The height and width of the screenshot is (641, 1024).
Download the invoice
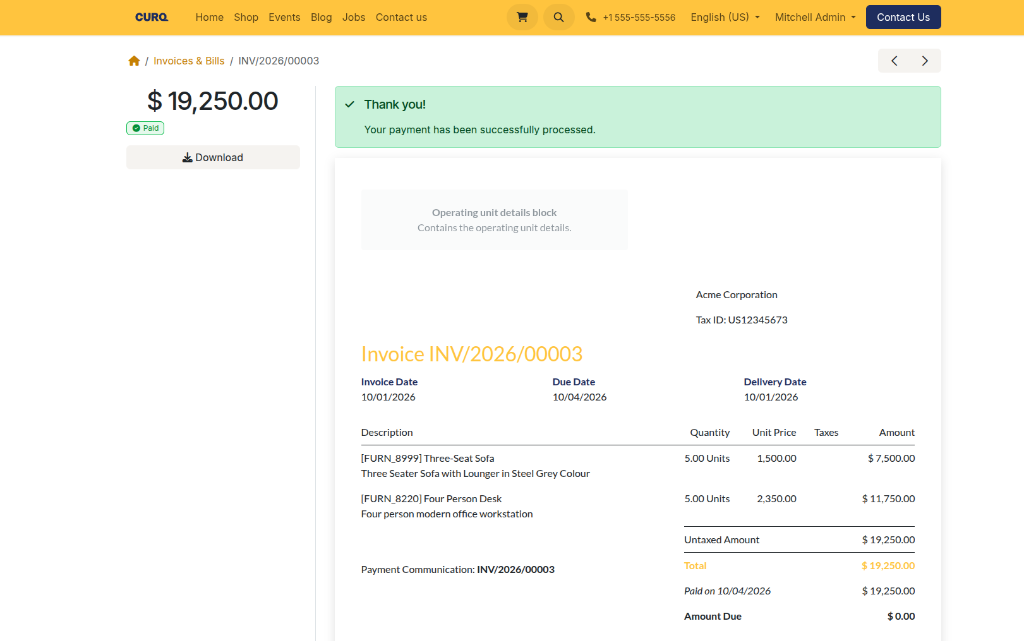pos(213,157)
